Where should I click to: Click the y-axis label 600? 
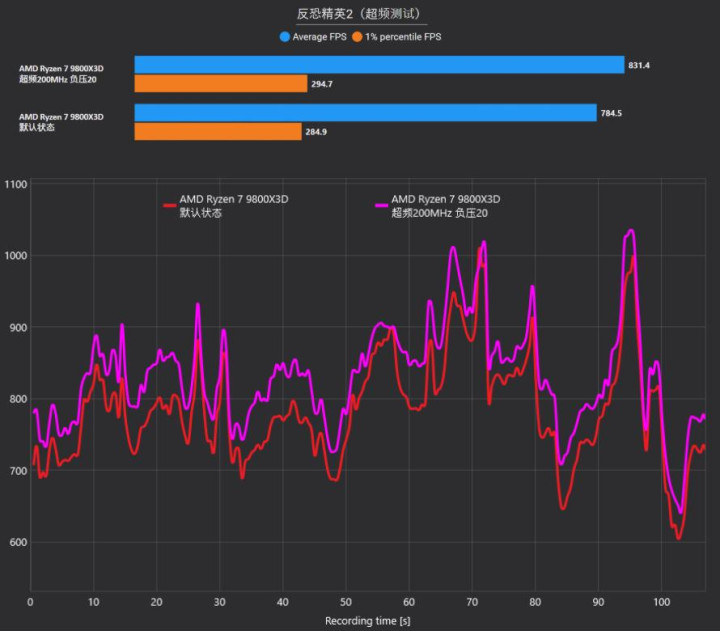coord(18,542)
